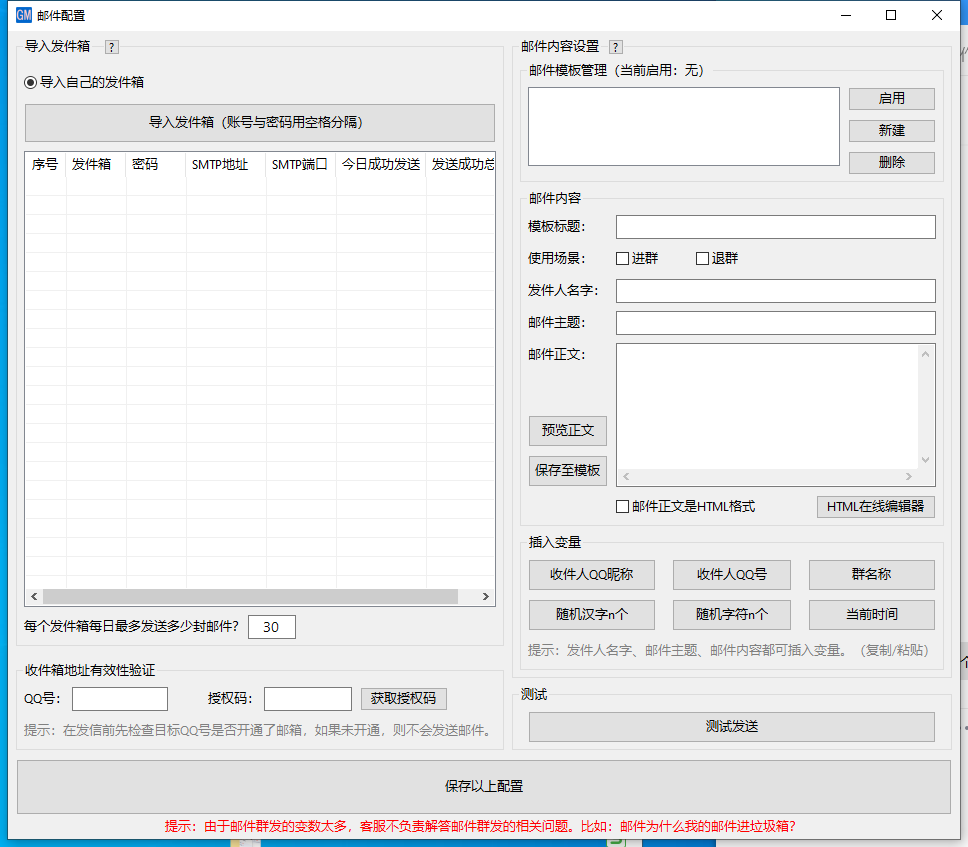Screen dimensions: 968x847
Task: Click the 发件箱 column header
Action: pos(96,164)
